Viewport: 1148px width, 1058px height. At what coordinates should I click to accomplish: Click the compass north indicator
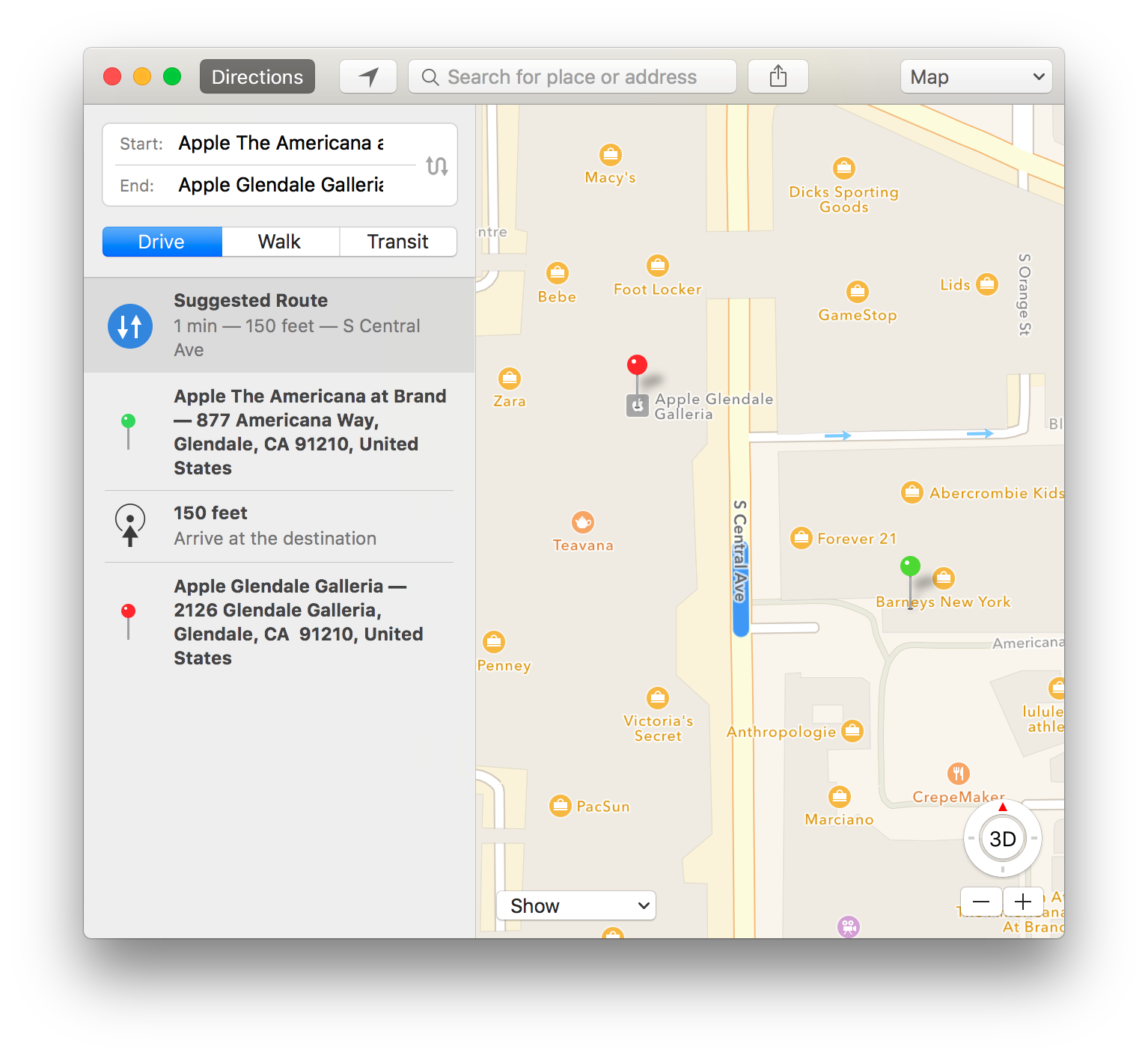(1003, 807)
